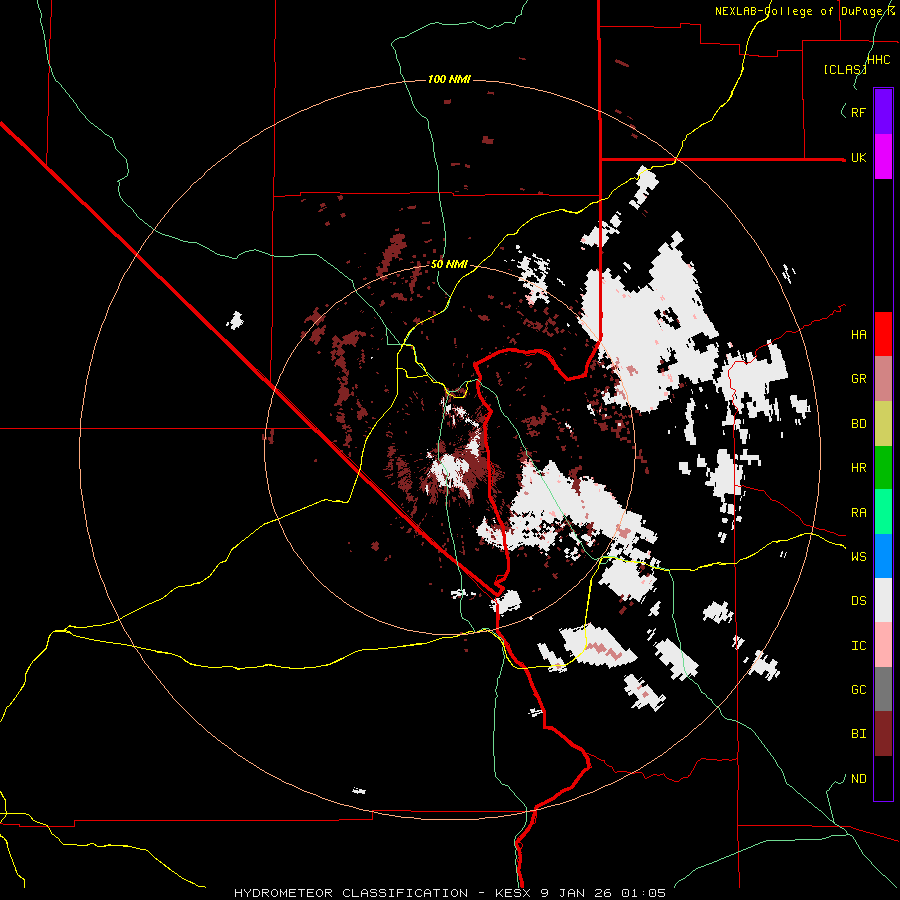Click the [CLAS] label
The height and width of the screenshot is (900, 900).
point(844,69)
